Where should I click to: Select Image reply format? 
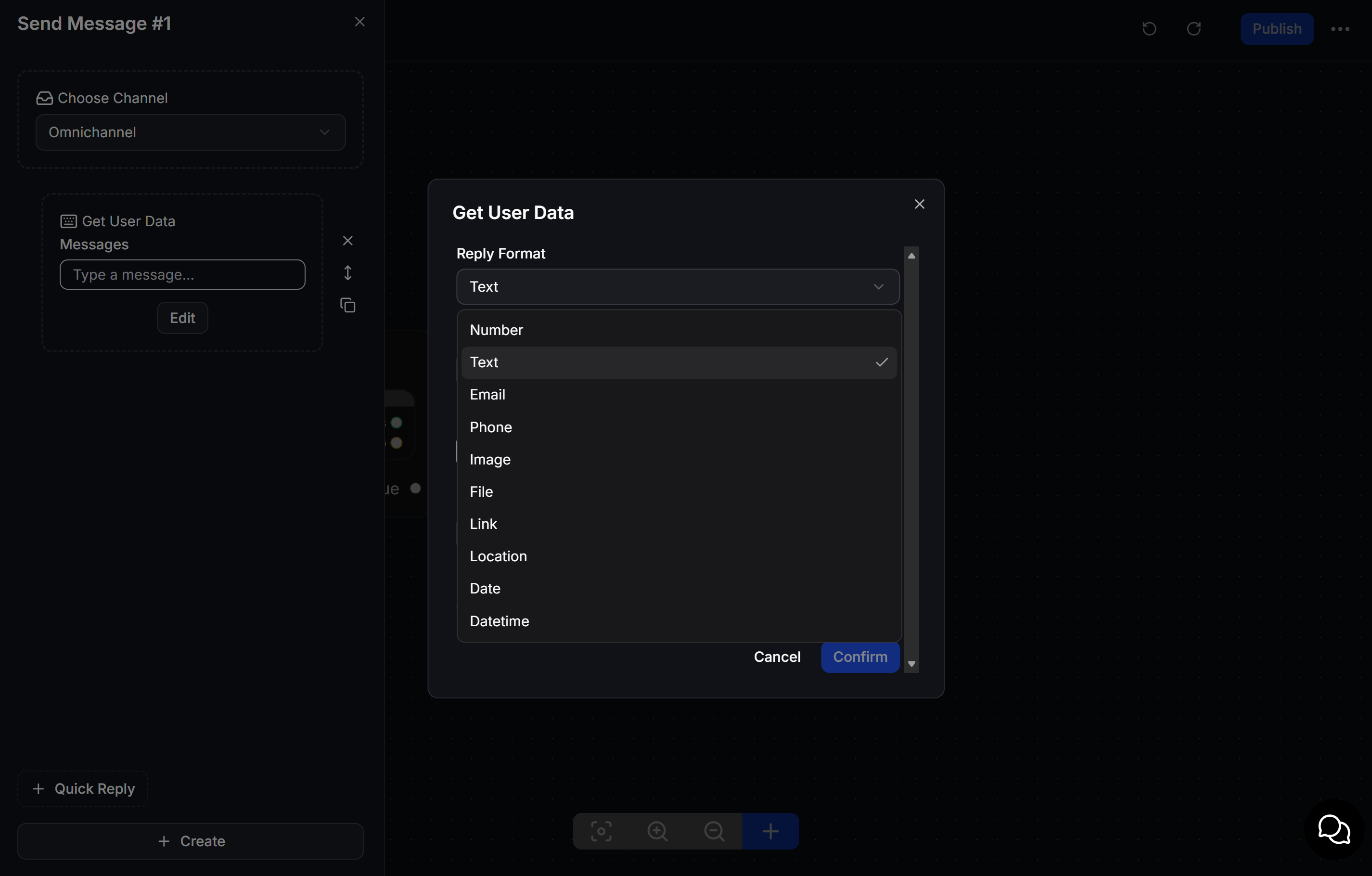[679, 459]
